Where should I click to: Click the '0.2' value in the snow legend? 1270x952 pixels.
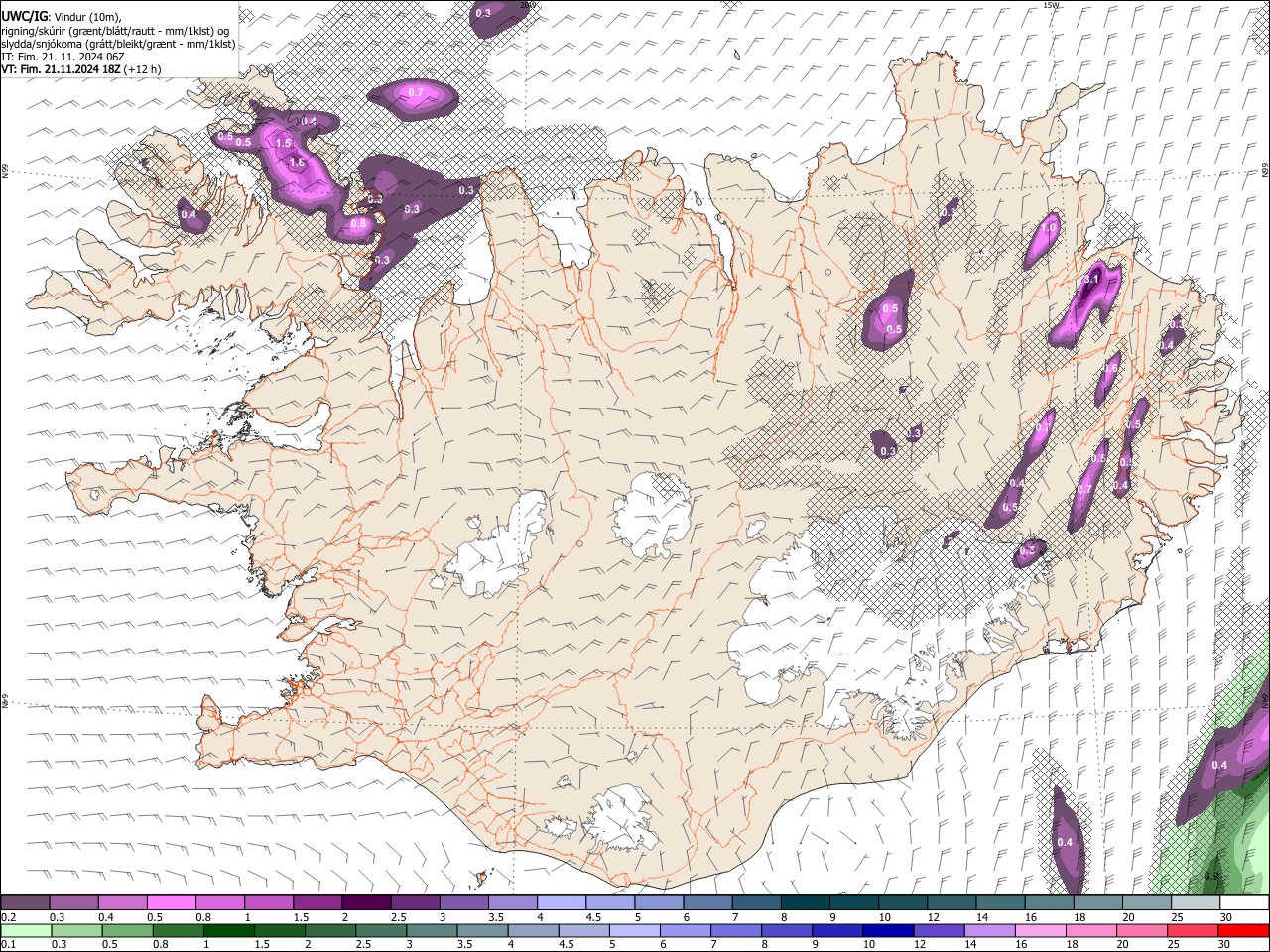9,917
